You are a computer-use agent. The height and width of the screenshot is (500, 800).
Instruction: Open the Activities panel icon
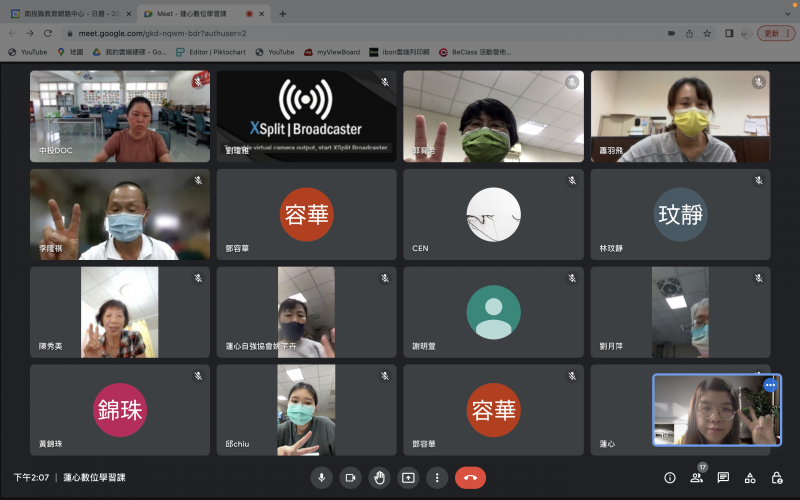tap(750, 478)
